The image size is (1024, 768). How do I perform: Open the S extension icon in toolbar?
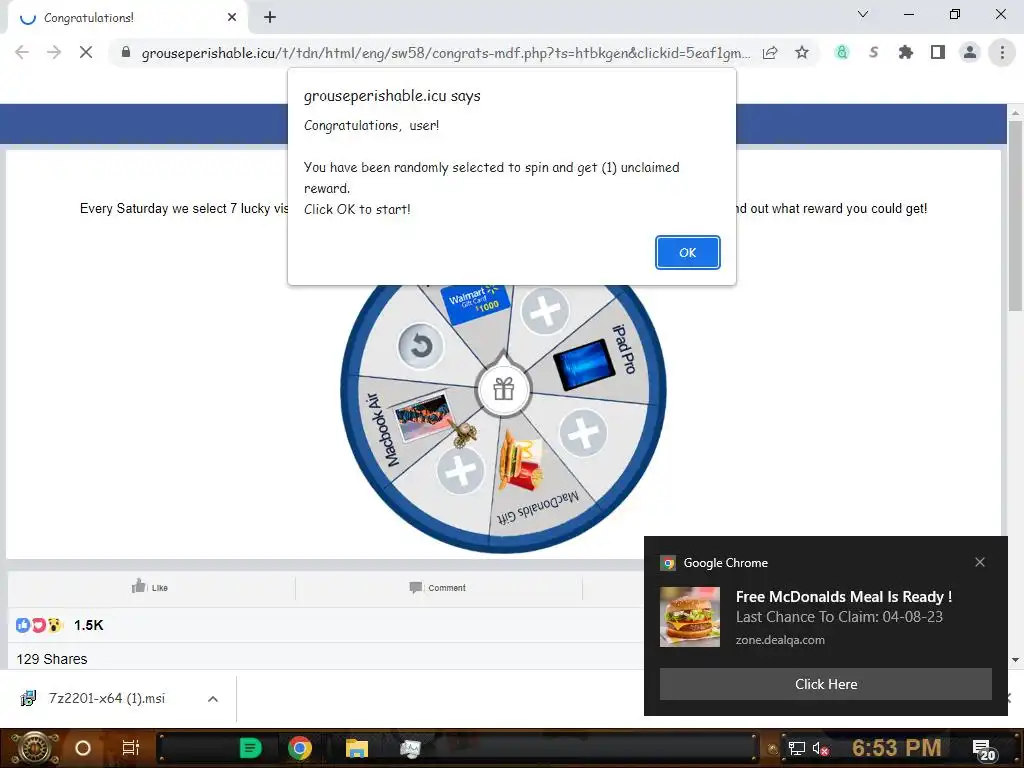(873, 52)
